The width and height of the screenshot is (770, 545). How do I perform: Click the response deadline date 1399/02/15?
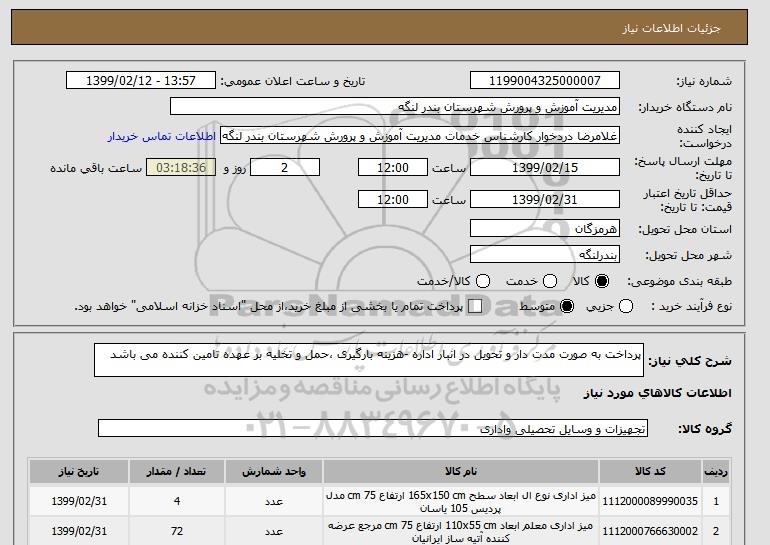[545, 167]
